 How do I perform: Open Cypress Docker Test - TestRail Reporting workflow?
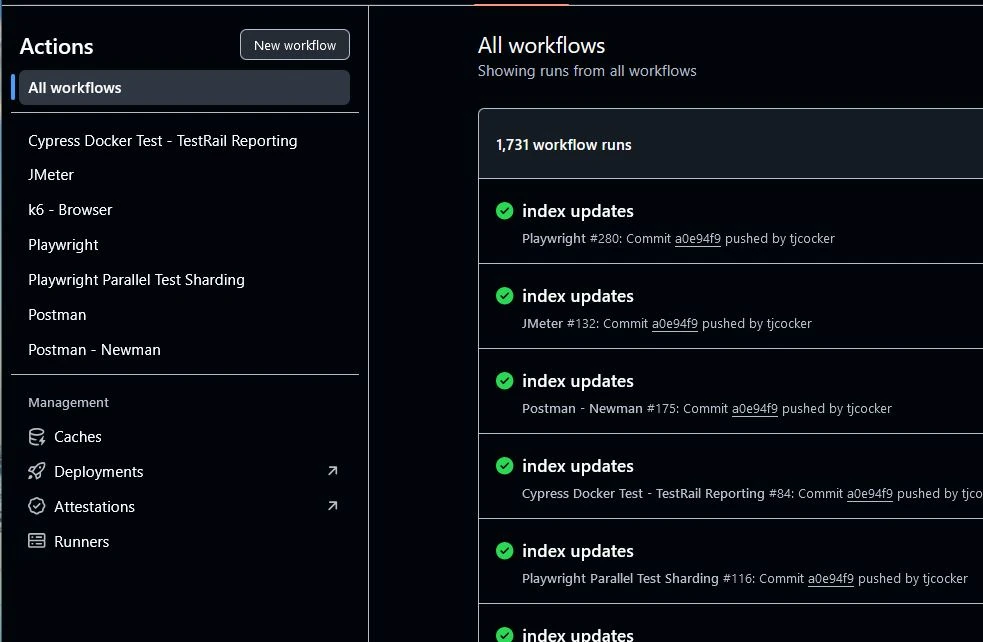pos(163,141)
